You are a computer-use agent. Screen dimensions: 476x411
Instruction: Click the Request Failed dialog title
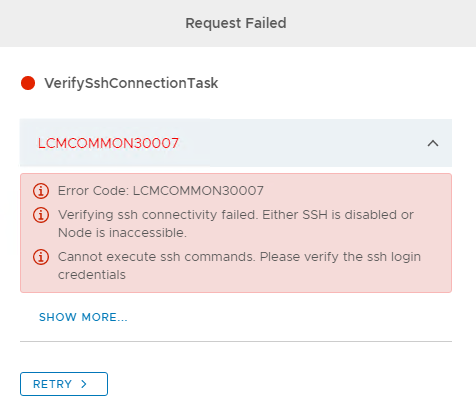[x=236, y=23]
